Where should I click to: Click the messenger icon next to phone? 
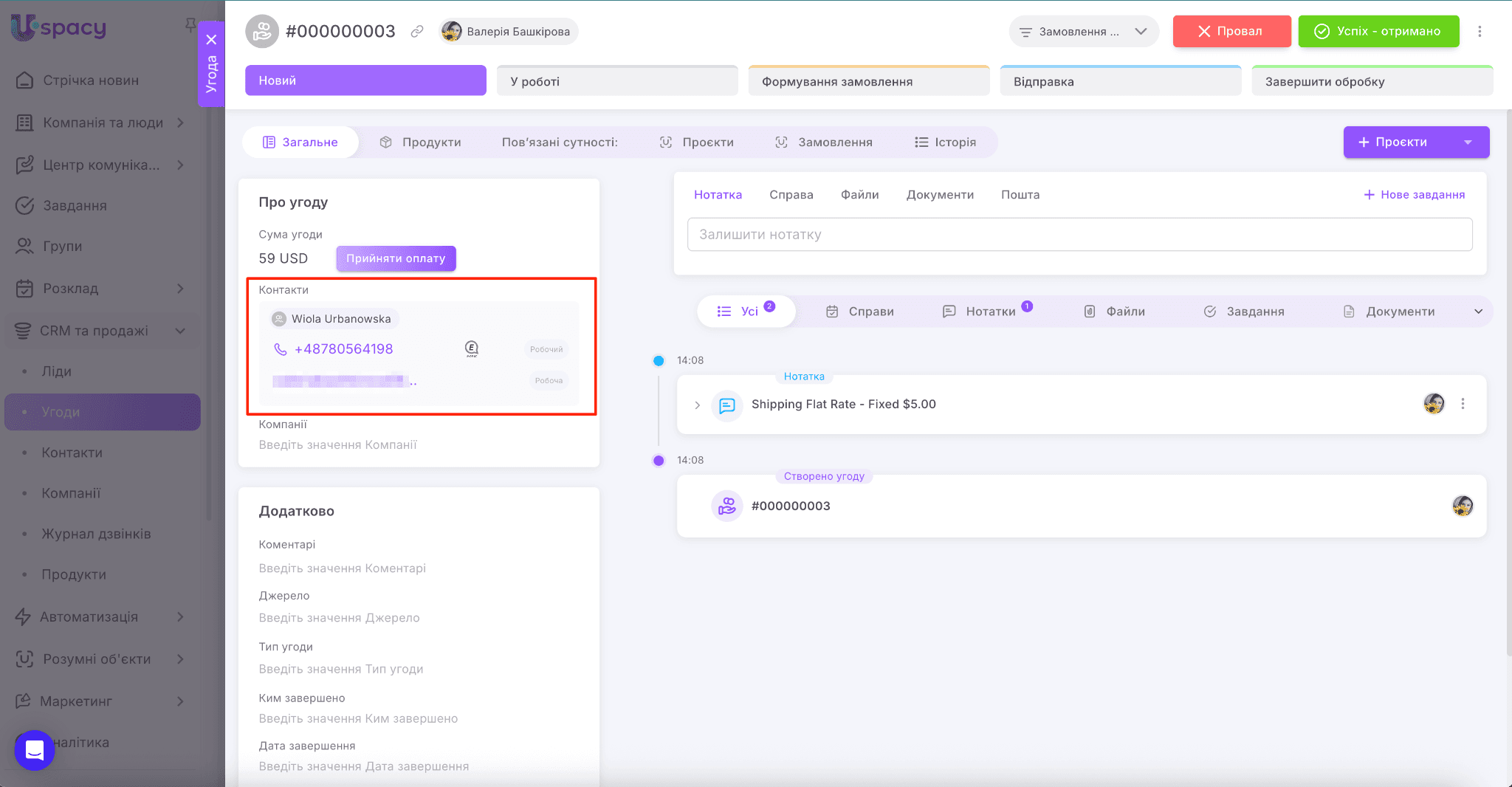click(x=472, y=348)
